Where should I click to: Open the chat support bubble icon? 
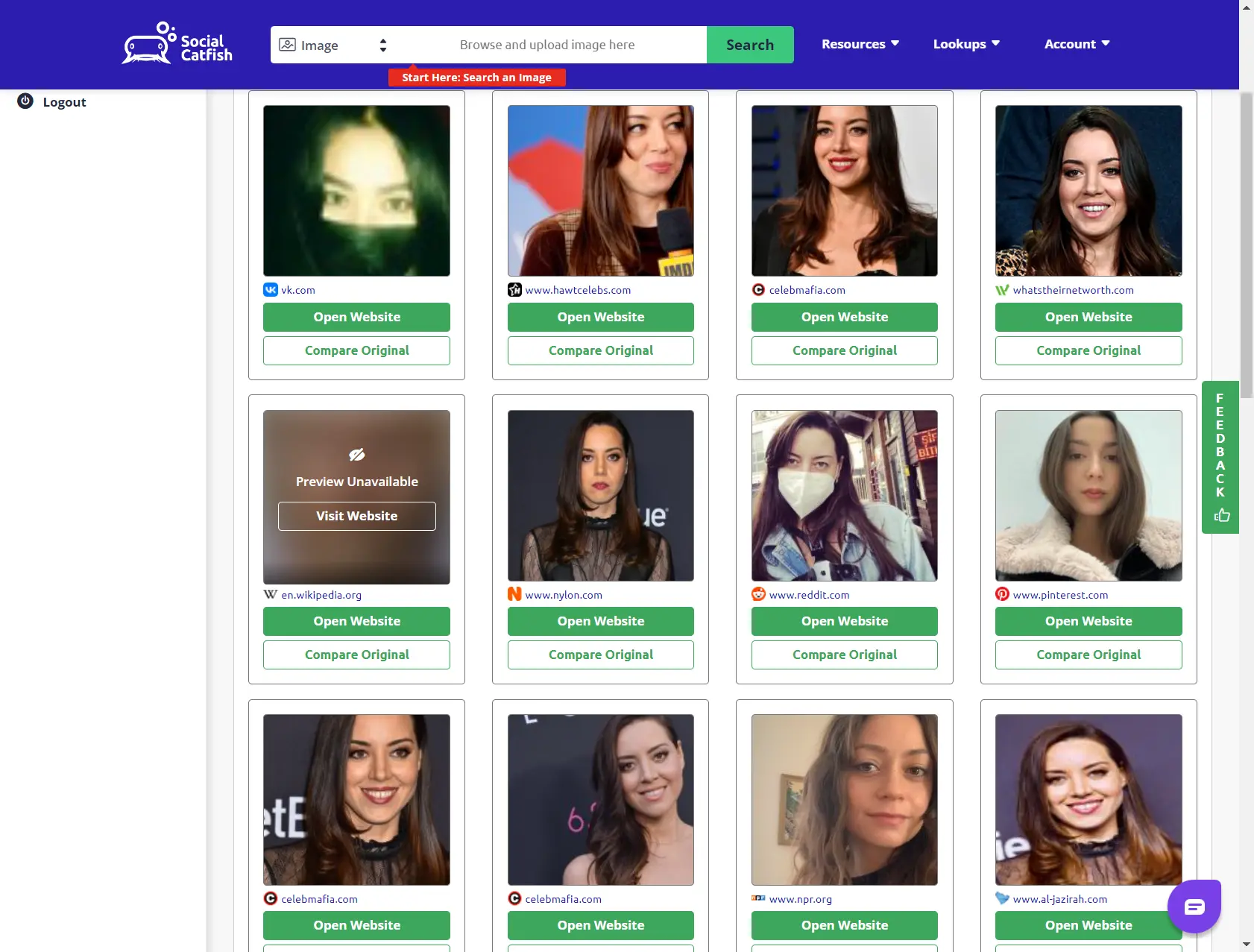pos(1194,906)
